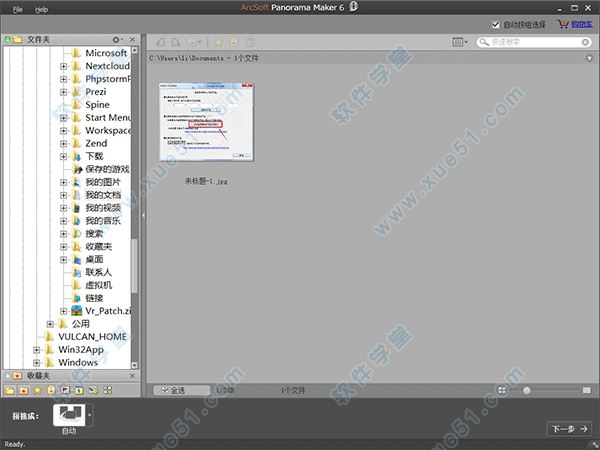Viewport: 600px width, 450px height.
Task: Clear the quick search field
Action: (x=585, y=42)
